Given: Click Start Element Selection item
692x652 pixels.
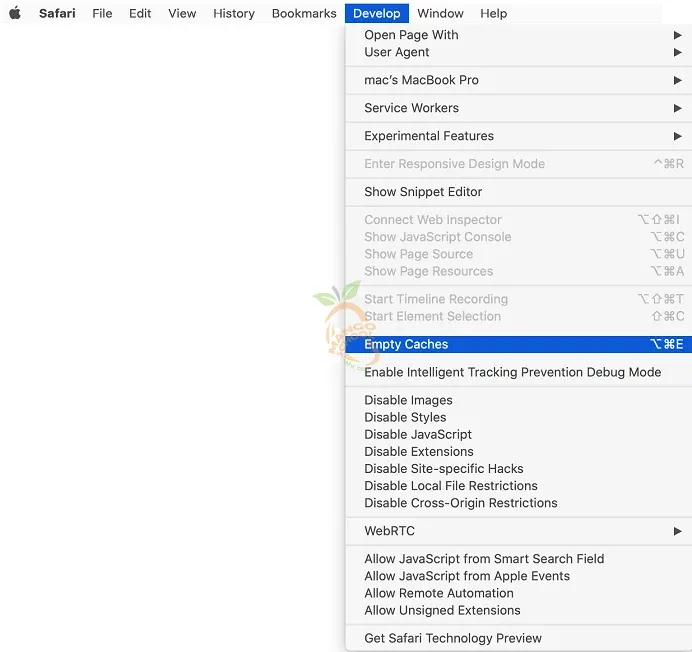Looking at the screenshot, I should 519,317.
